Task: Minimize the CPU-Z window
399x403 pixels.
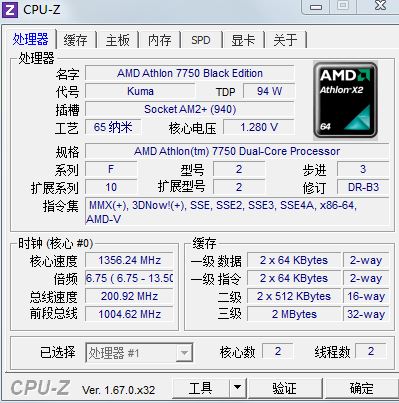Action: tap(316, 6)
